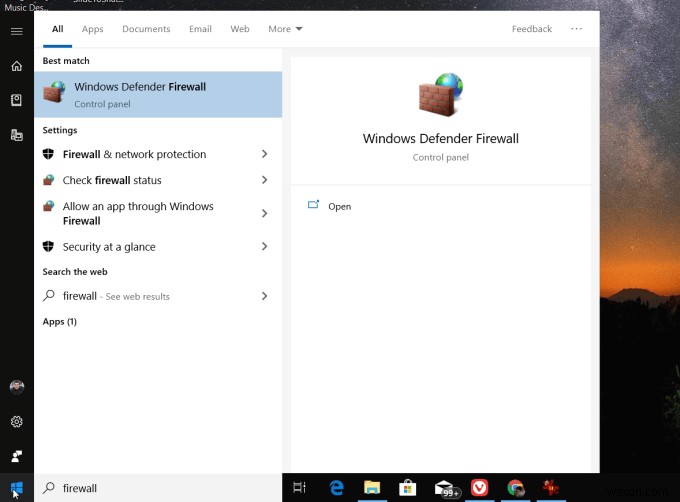
Task: Click icon beside Allow an app through Windows Firewall
Action: pyautogui.click(x=49, y=206)
